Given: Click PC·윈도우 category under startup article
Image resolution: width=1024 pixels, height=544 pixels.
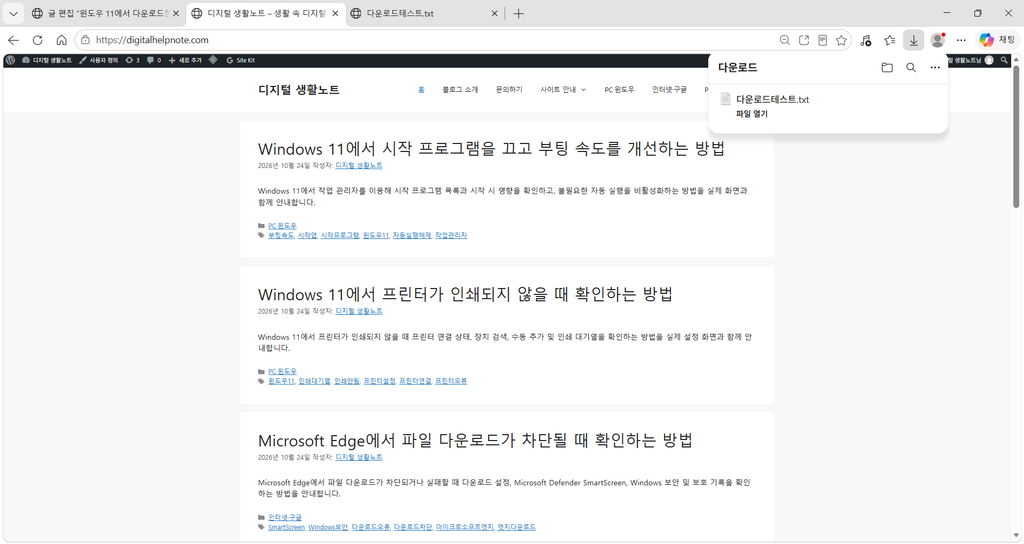Looking at the screenshot, I should coord(282,225).
